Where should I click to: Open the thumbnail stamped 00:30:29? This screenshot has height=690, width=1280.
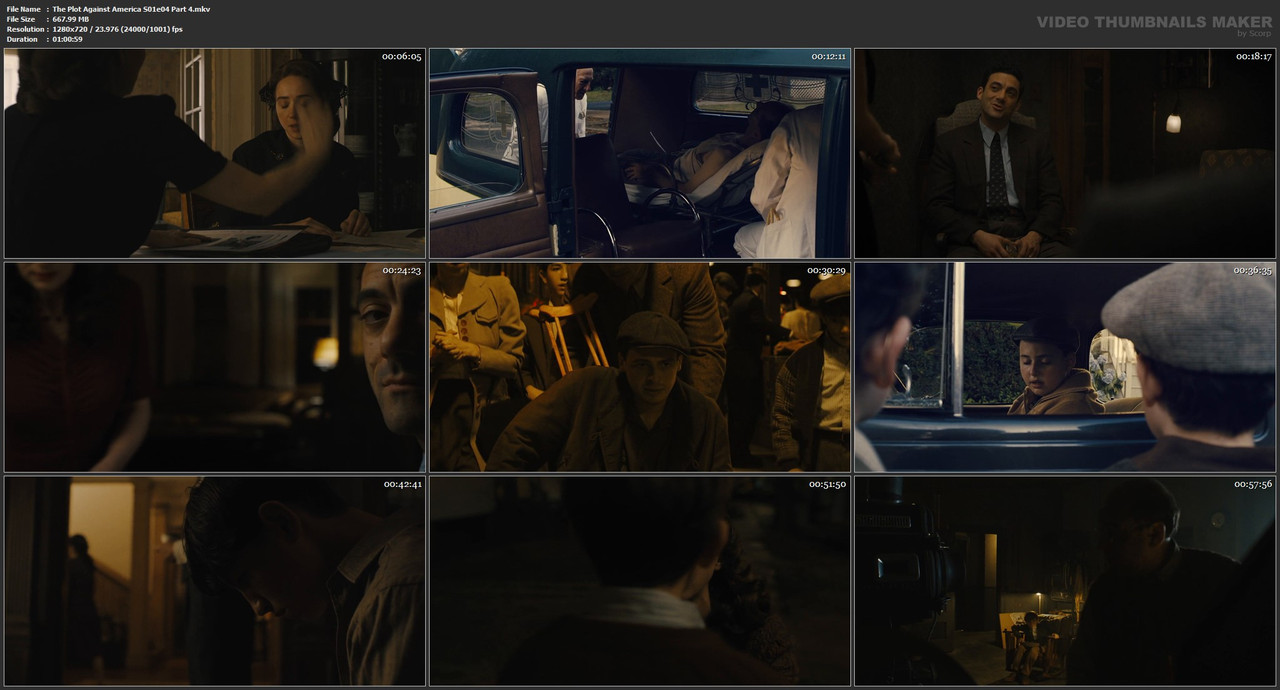click(x=640, y=367)
